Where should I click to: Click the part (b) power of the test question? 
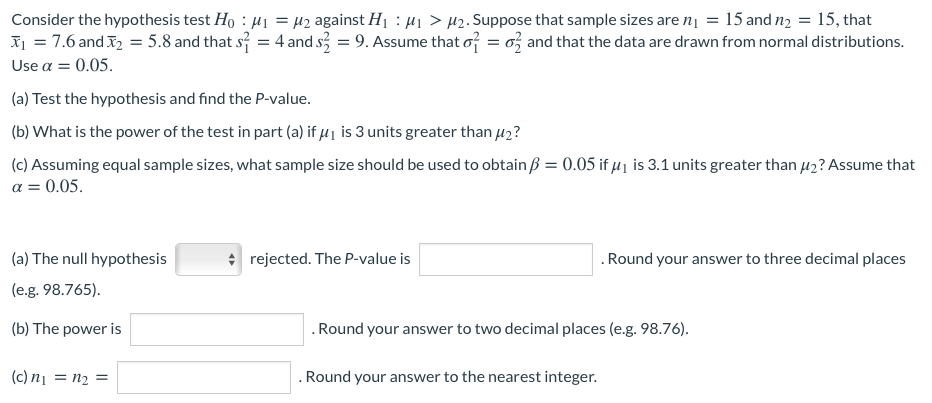[x=266, y=132]
